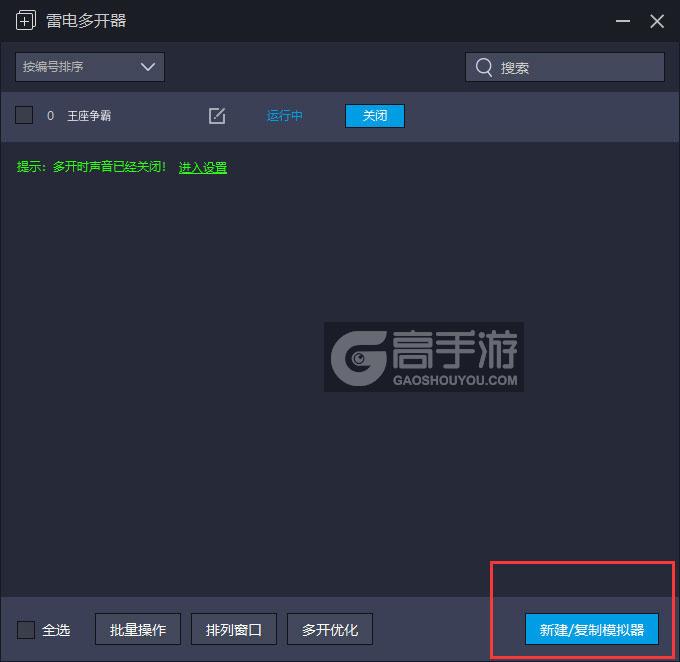Click the 雷电多开器 app logo icon
This screenshot has width=680, height=662.
pyautogui.click(x=26, y=21)
